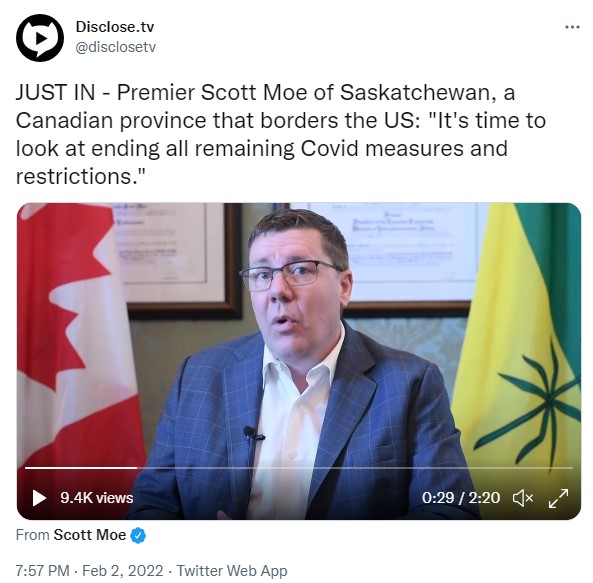
Task: Click the 0:29 / 2:20 time display
Action: click(x=461, y=498)
